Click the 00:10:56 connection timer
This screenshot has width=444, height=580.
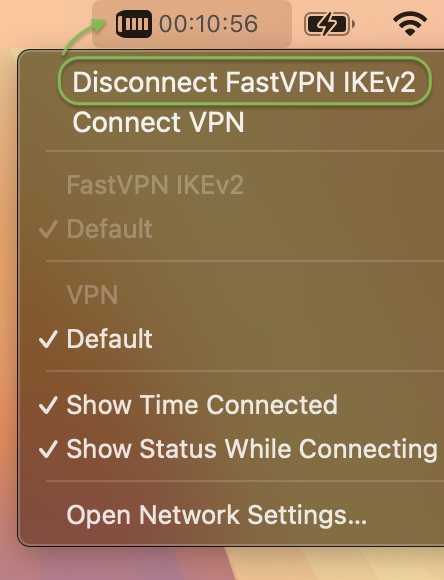tap(208, 24)
